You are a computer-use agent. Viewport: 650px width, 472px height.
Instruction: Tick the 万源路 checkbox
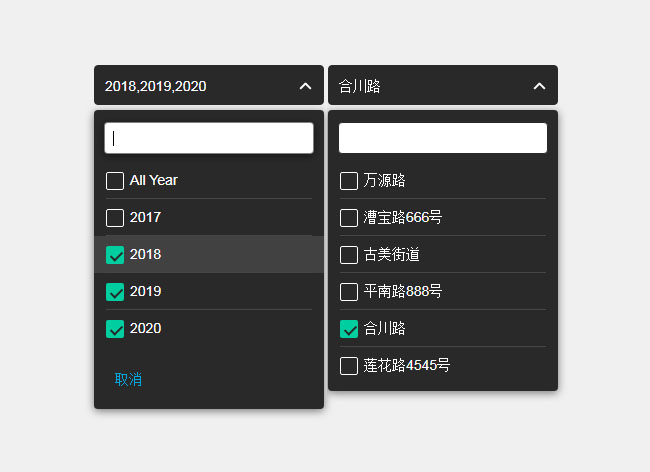tap(349, 181)
